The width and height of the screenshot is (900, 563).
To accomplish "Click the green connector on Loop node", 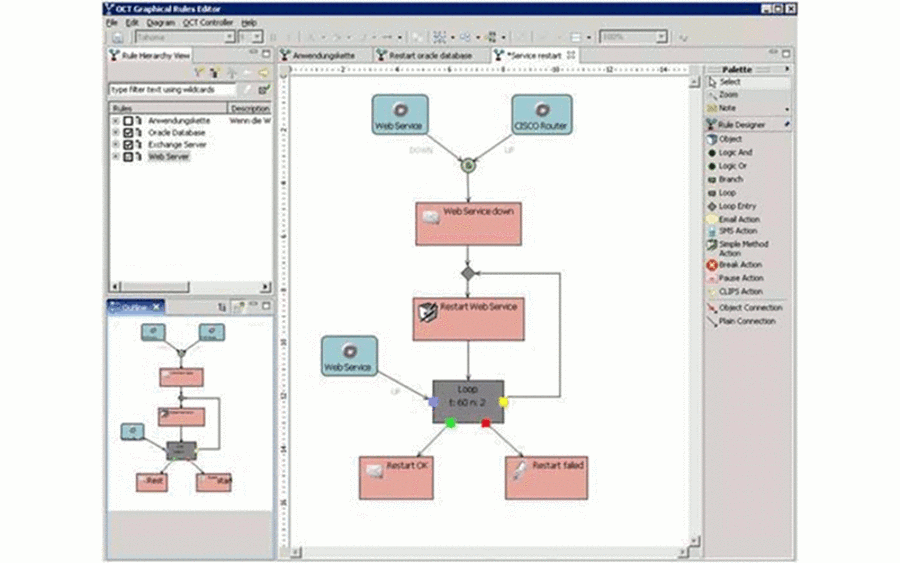I will (x=451, y=423).
